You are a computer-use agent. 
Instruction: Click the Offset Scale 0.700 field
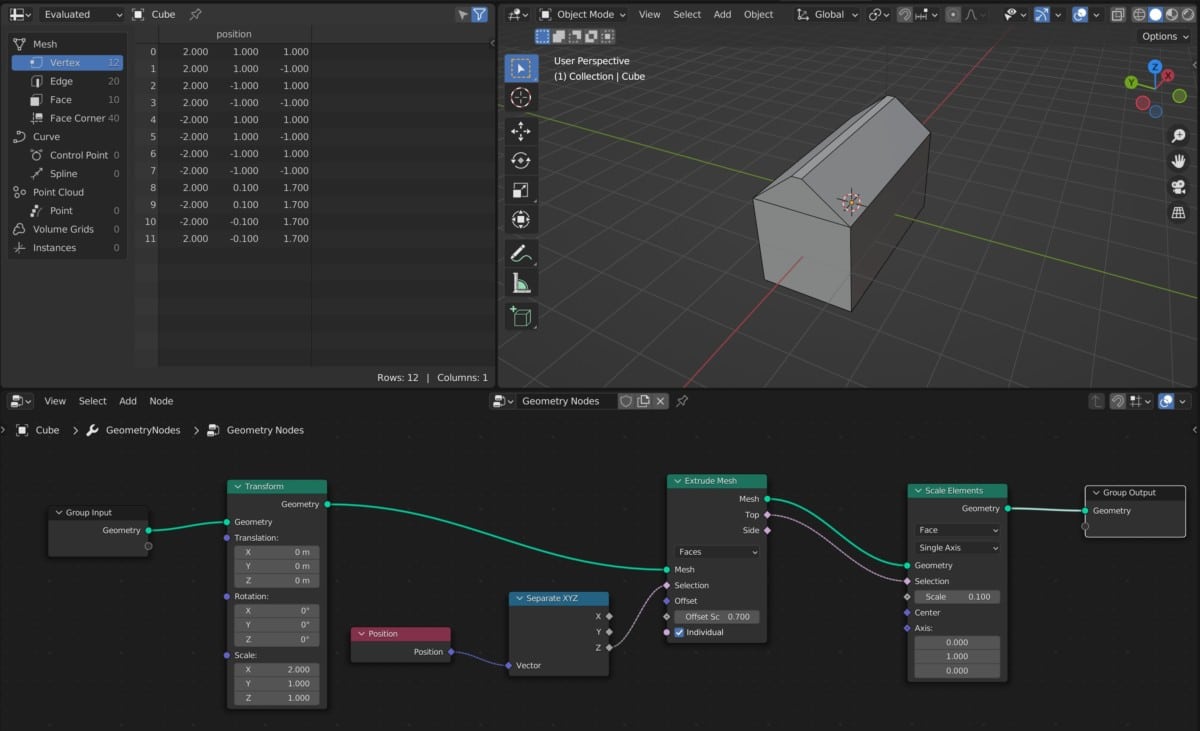[717, 617]
